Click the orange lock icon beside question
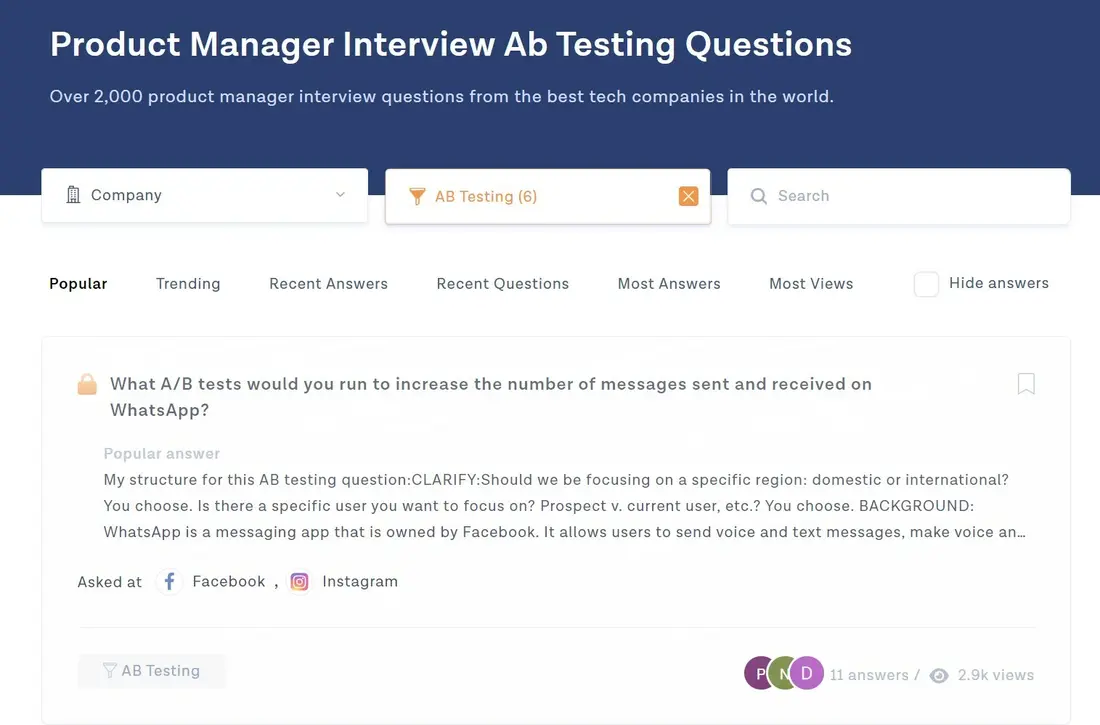This screenshot has width=1100, height=725. click(x=87, y=384)
